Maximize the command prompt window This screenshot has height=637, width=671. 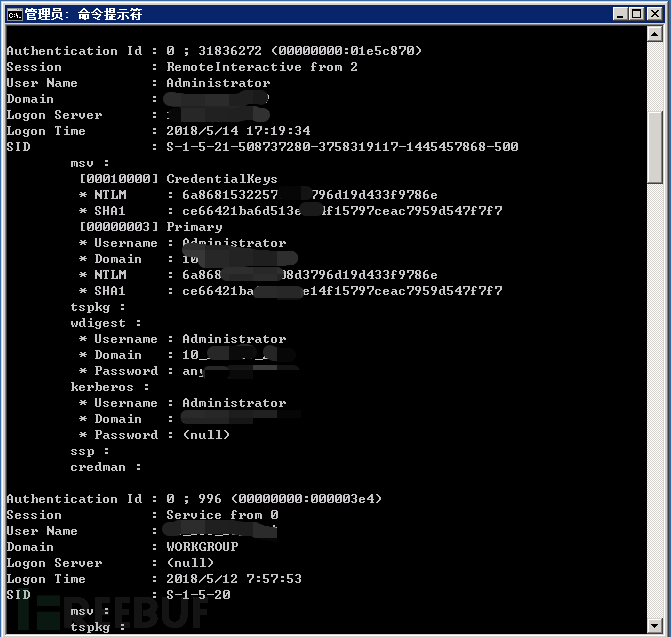(636, 14)
